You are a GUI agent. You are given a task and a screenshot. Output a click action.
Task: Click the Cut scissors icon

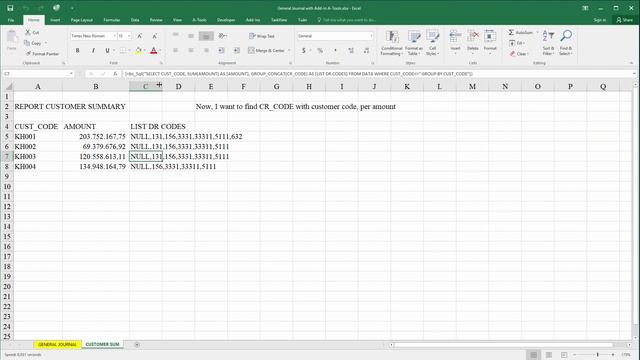coord(32,32)
